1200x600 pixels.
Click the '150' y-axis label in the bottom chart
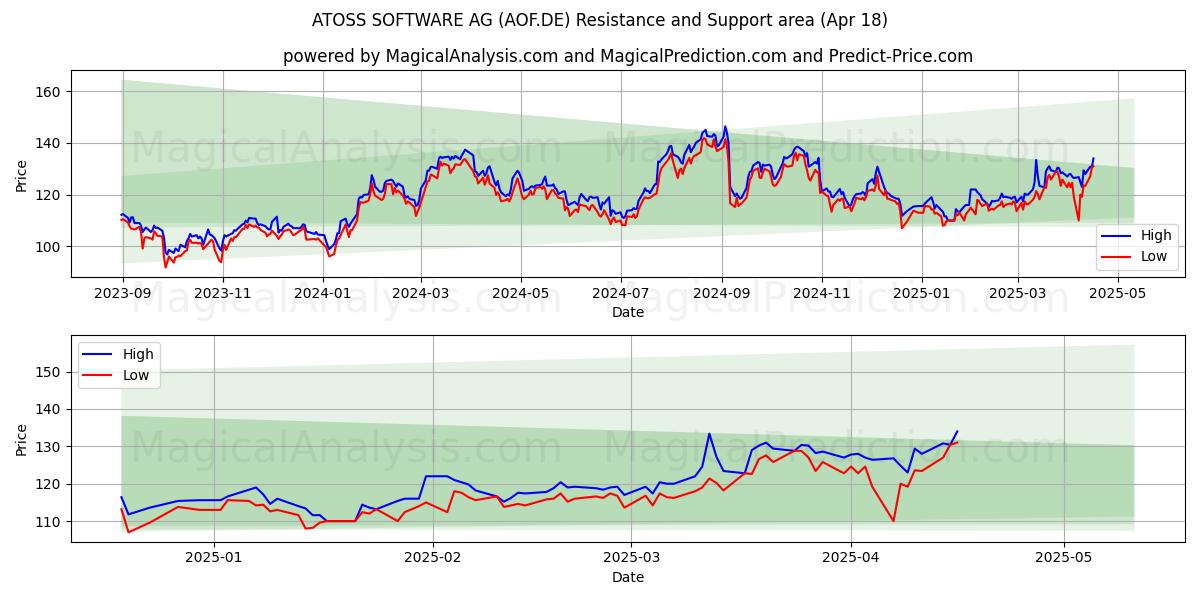click(x=49, y=372)
